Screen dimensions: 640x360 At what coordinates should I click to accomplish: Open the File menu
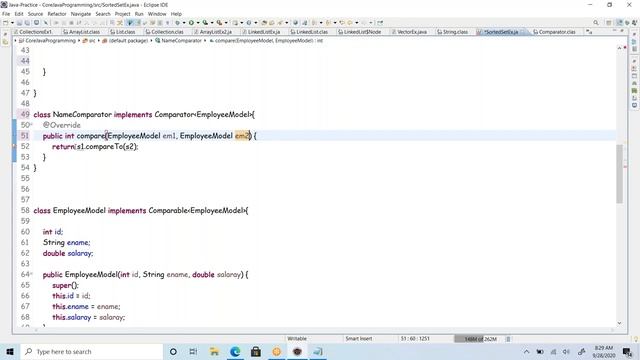(6, 14)
